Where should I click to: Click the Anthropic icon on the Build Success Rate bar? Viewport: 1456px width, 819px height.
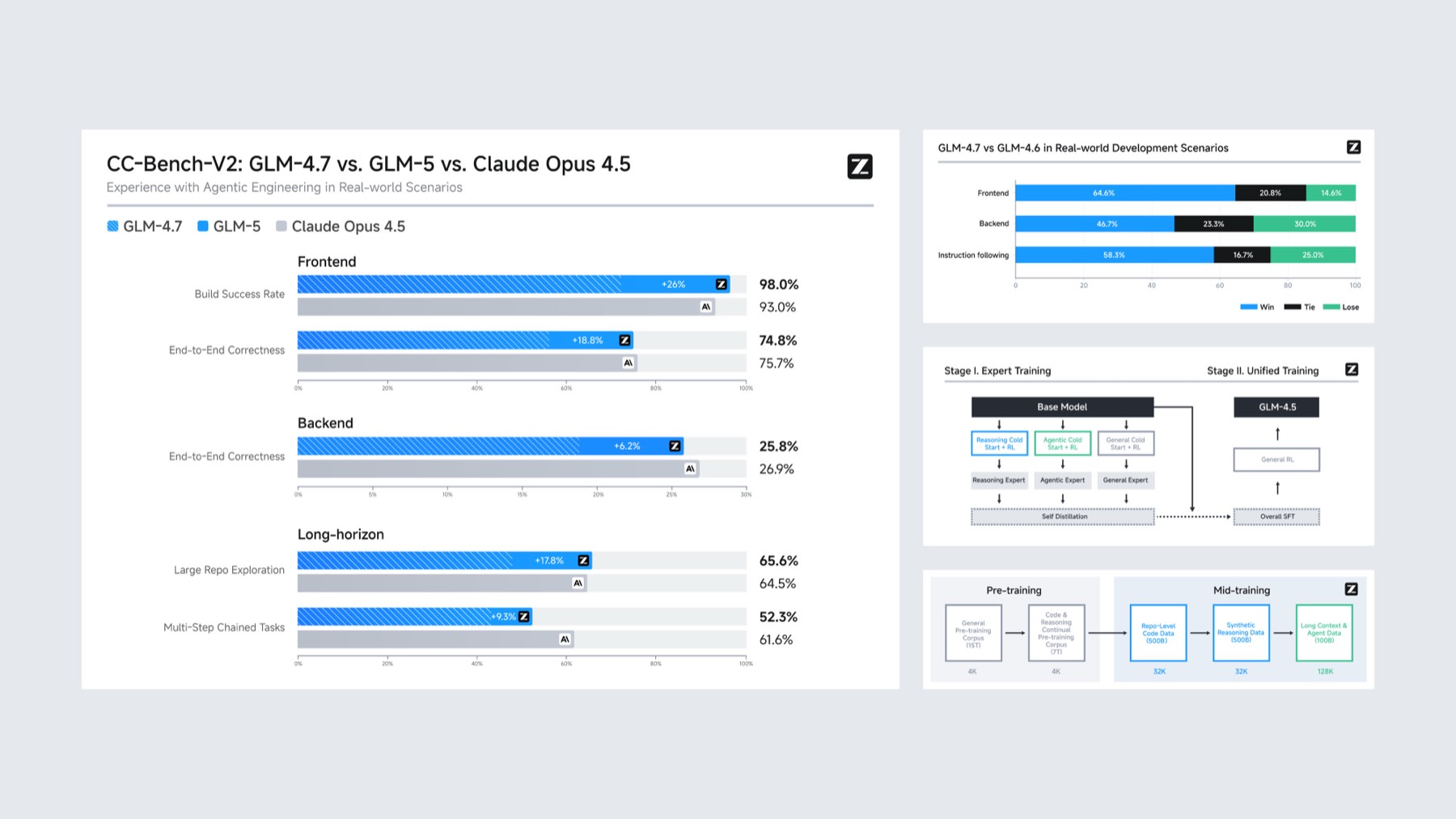(706, 307)
